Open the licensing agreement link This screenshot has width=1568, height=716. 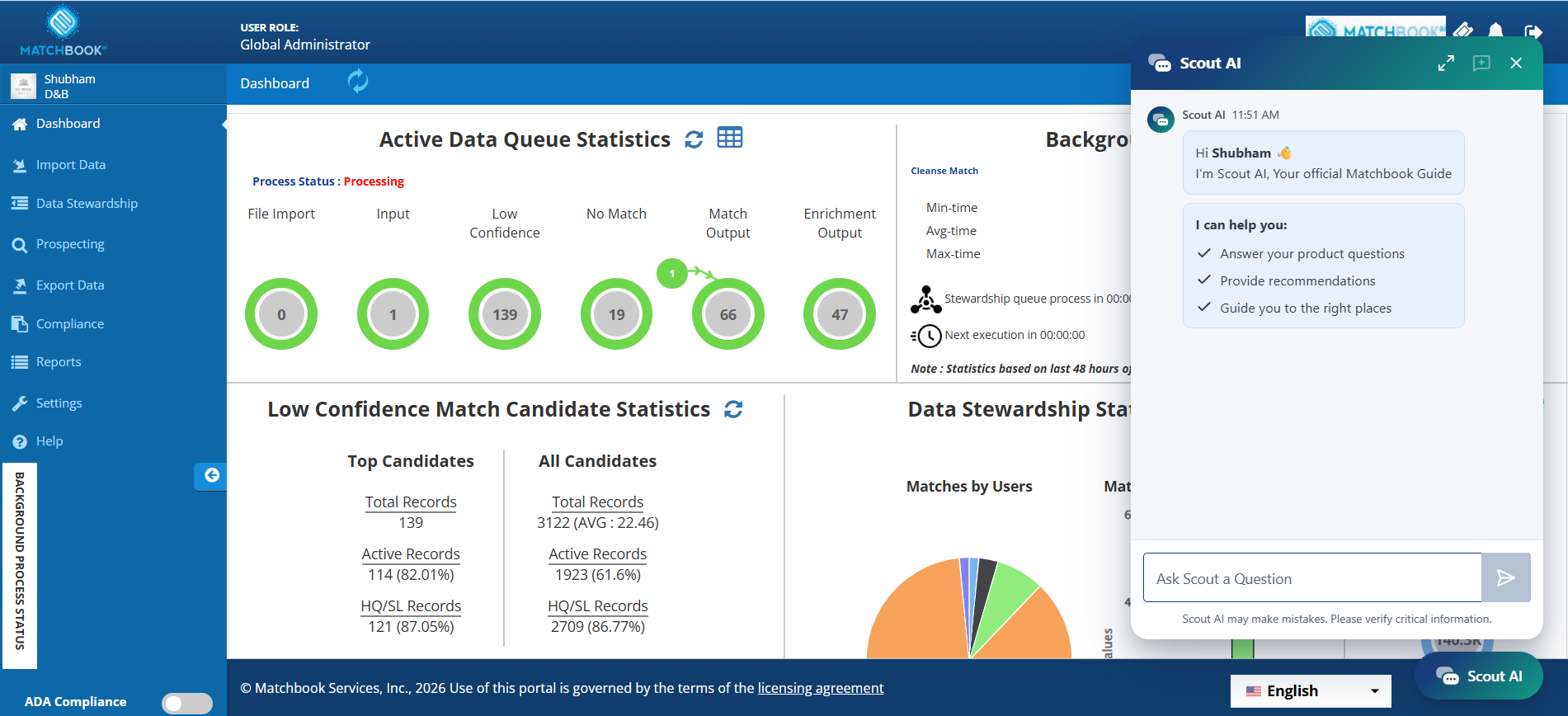(821, 688)
